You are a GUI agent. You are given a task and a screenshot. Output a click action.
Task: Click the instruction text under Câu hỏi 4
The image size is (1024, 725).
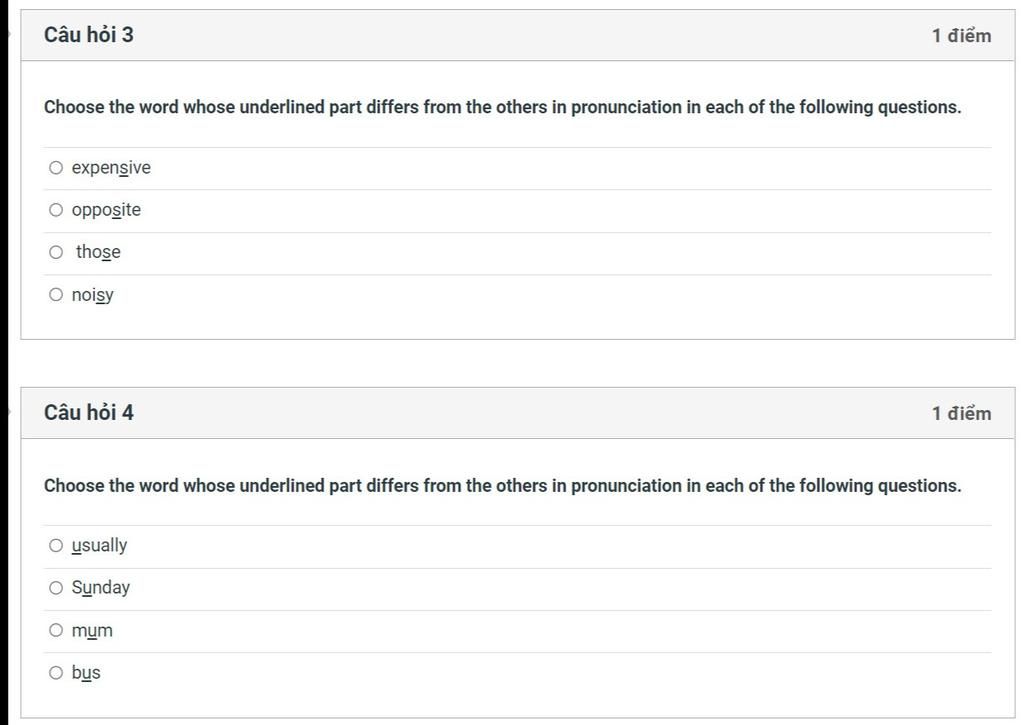tap(502, 486)
